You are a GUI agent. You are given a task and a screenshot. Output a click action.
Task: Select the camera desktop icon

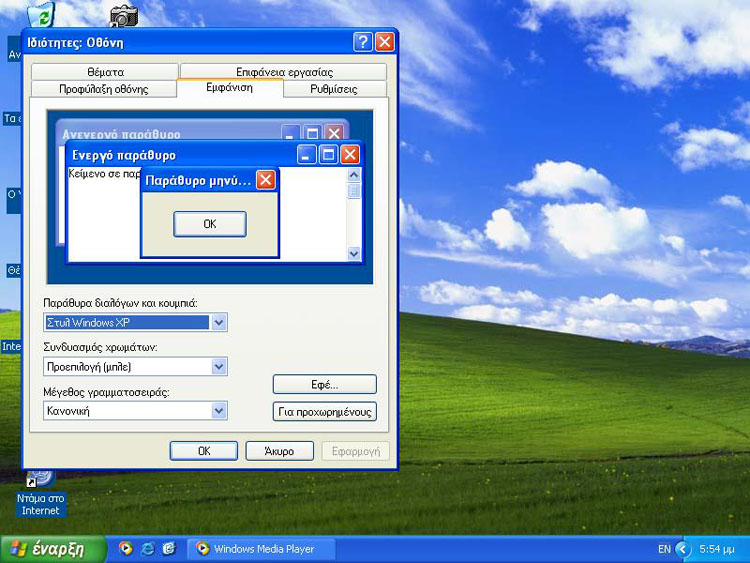124,16
